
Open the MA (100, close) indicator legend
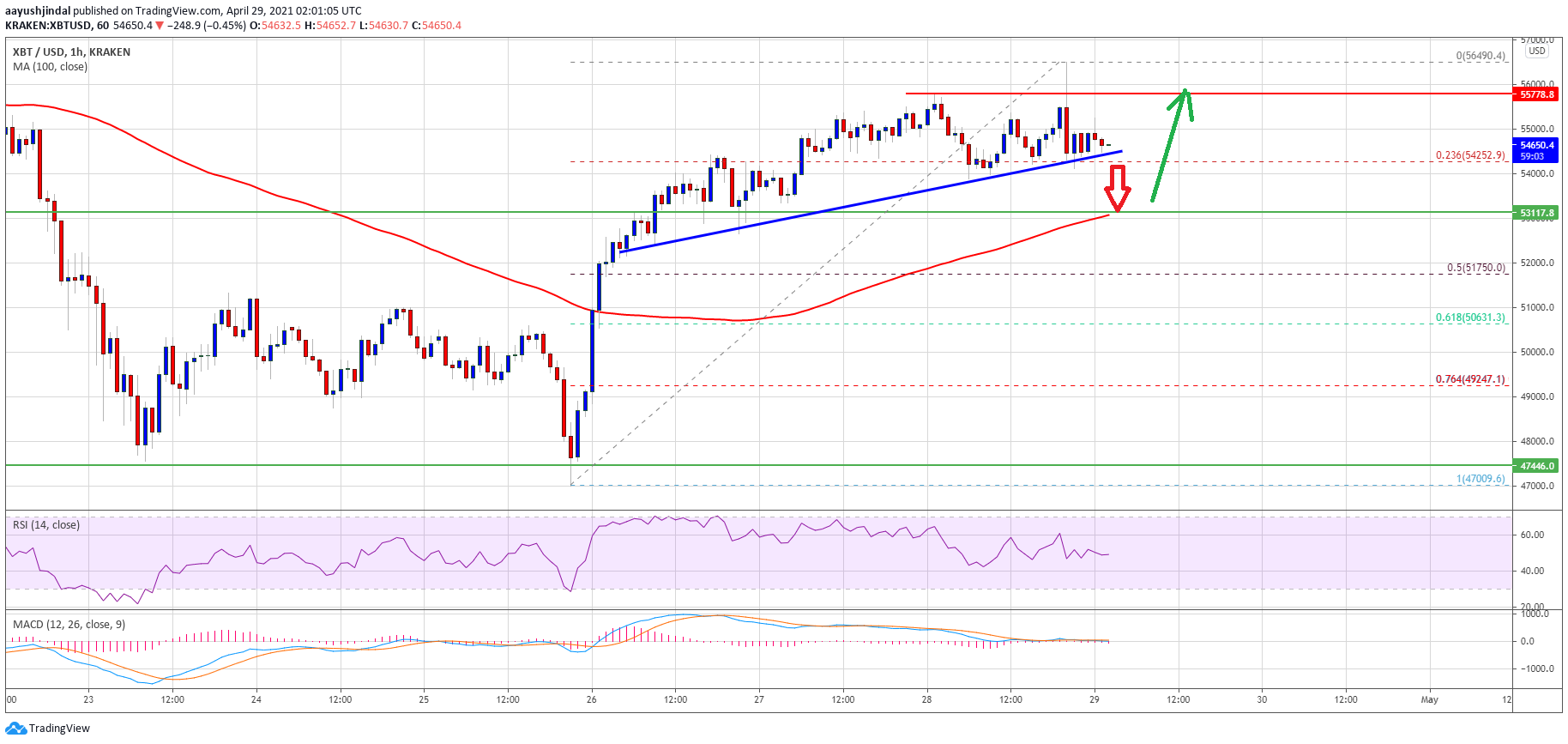50,67
